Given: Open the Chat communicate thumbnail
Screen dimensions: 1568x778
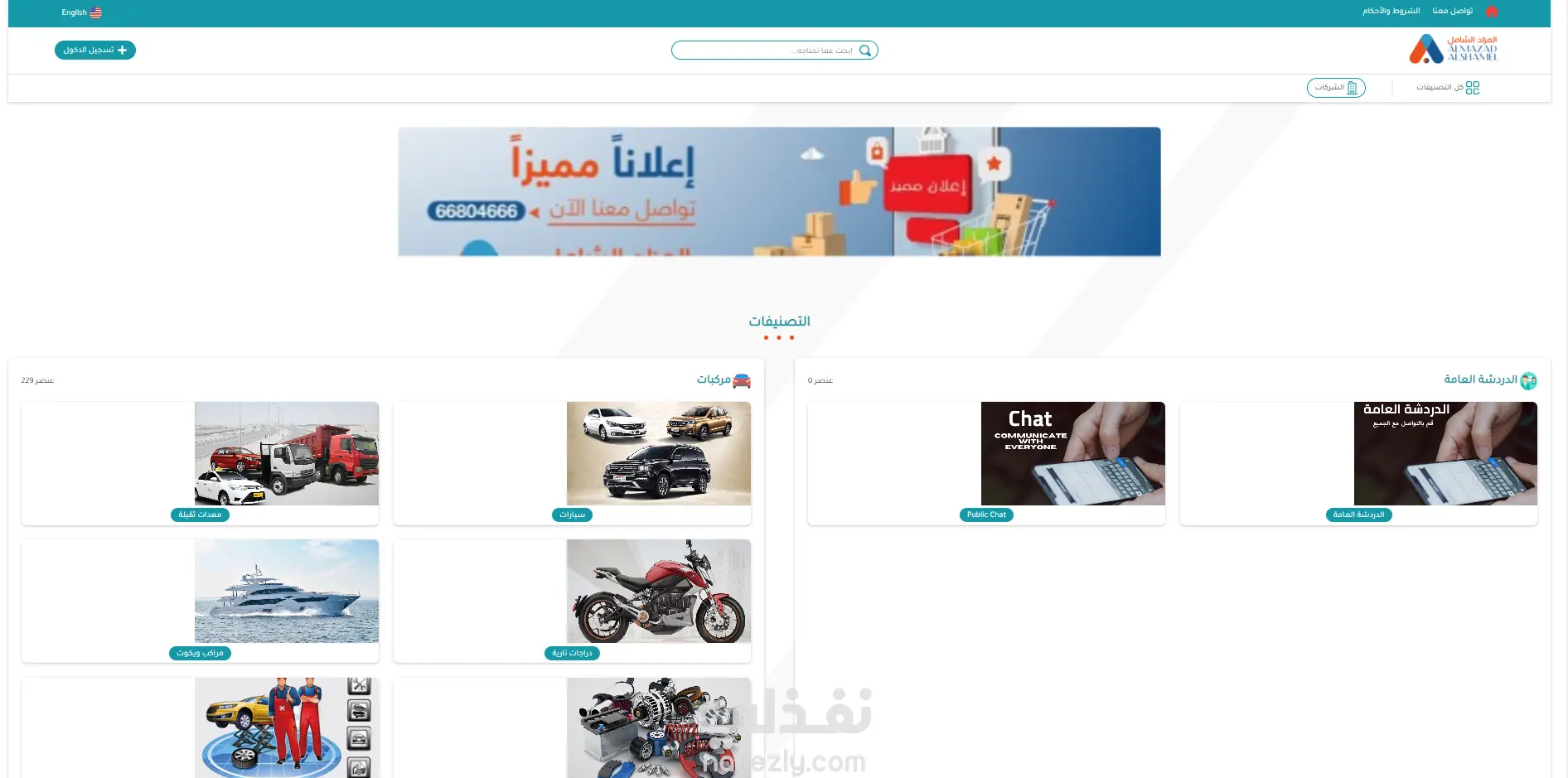Looking at the screenshot, I should [x=1073, y=453].
